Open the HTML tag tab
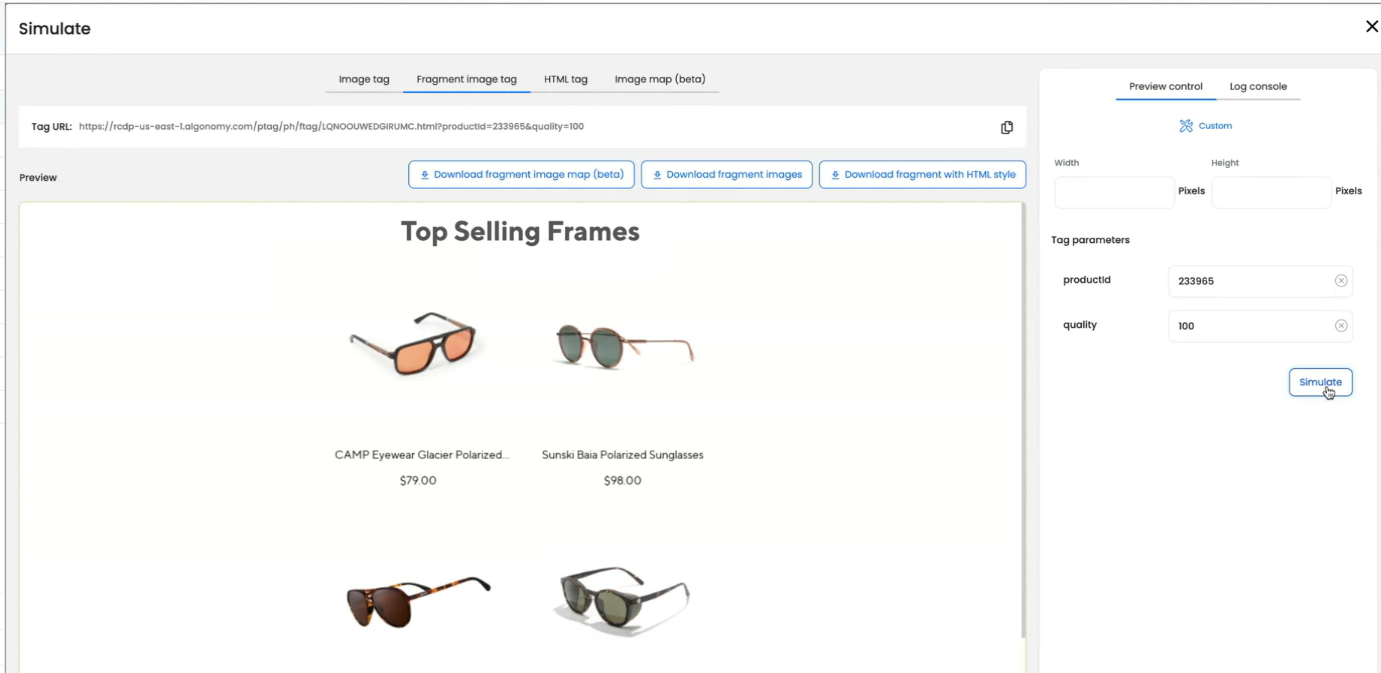Viewport: 1381px width, 673px height. click(566, 79)
